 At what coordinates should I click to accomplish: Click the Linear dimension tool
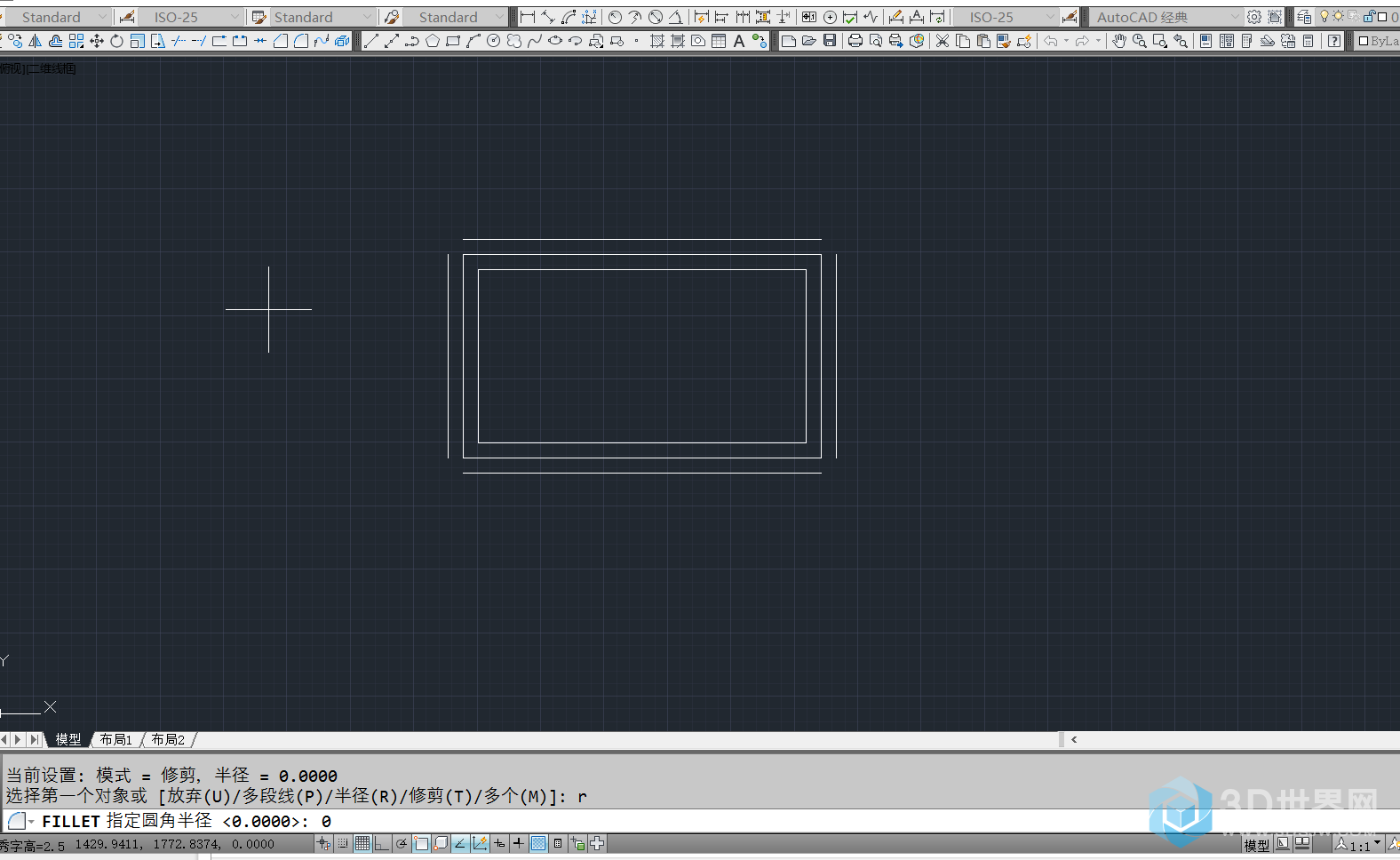pos(528,17)
